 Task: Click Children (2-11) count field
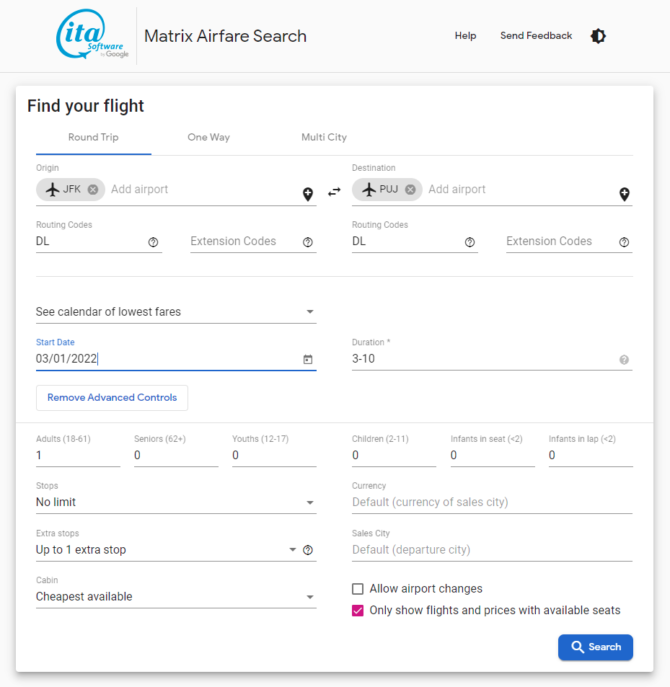tap(394, 456)
